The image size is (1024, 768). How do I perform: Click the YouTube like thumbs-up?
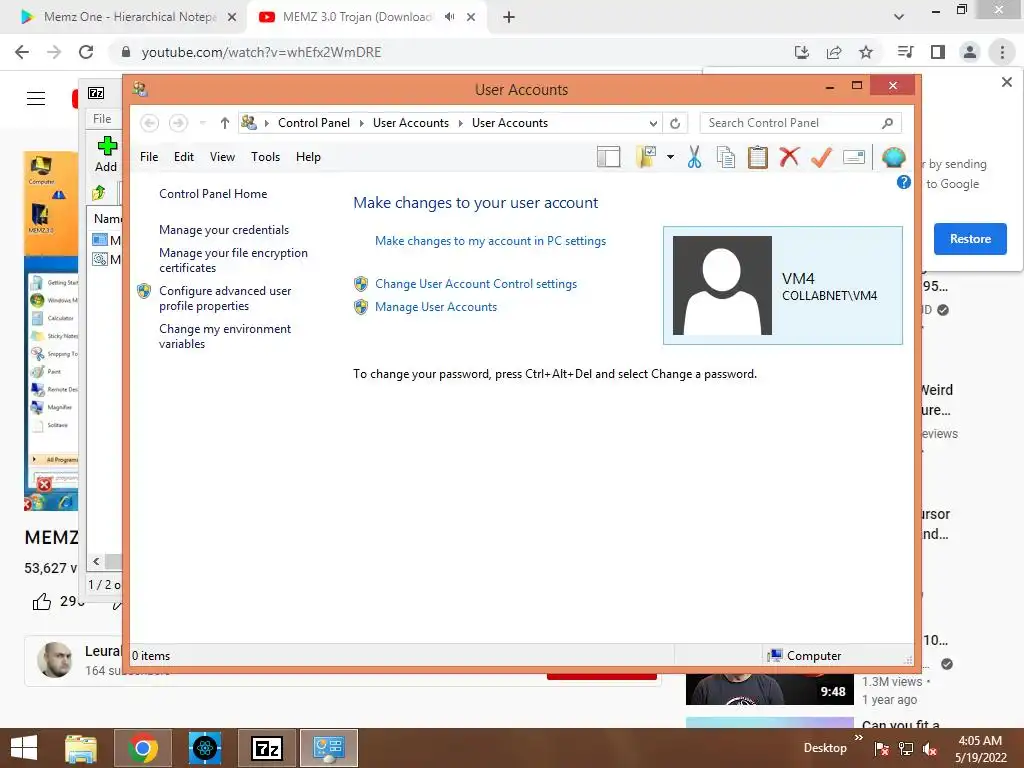(x=42, y=601)
